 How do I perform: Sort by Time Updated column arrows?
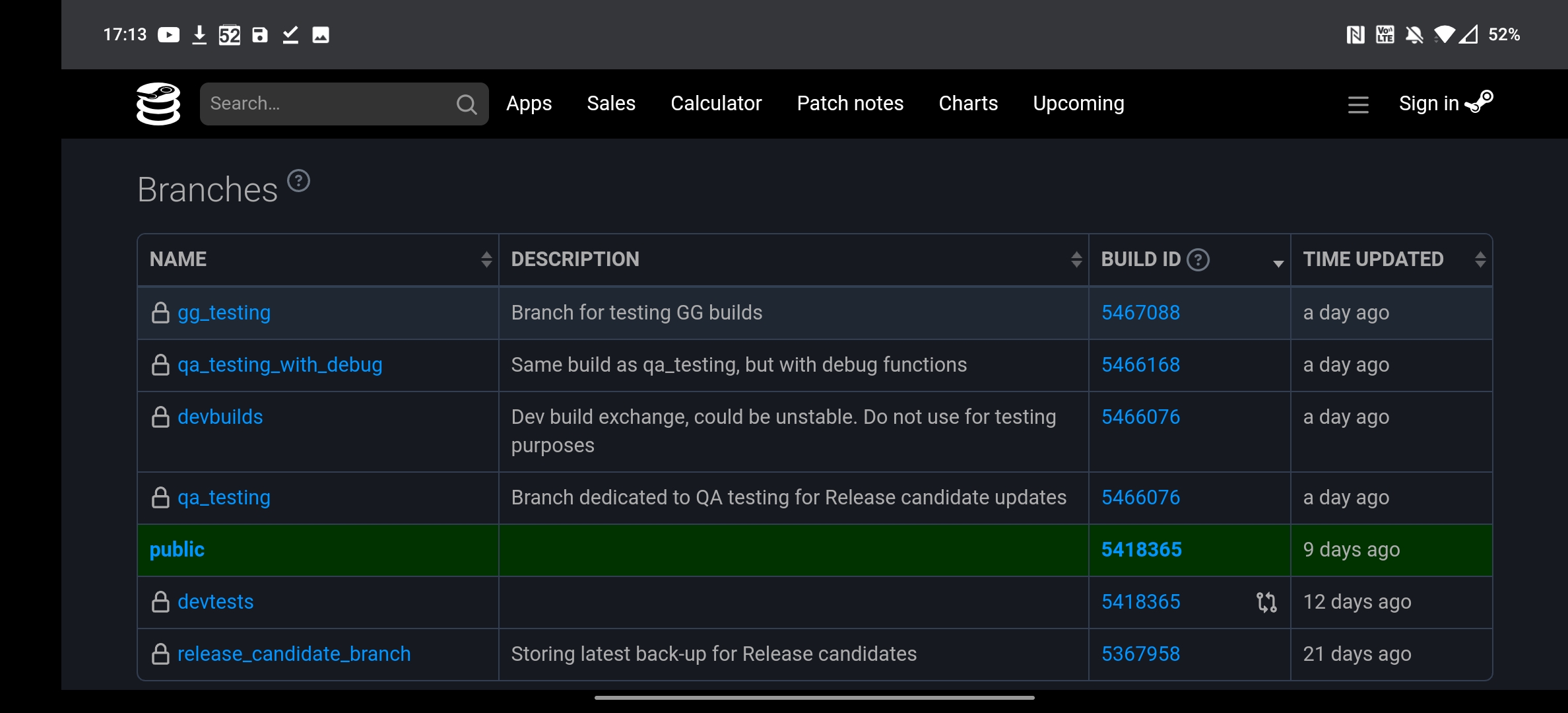point(1480,259)
